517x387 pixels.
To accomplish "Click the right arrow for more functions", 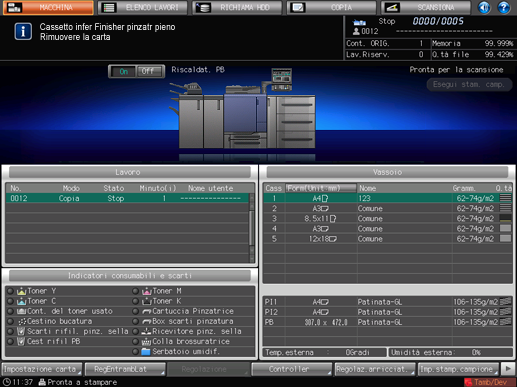I will [508, 369].
